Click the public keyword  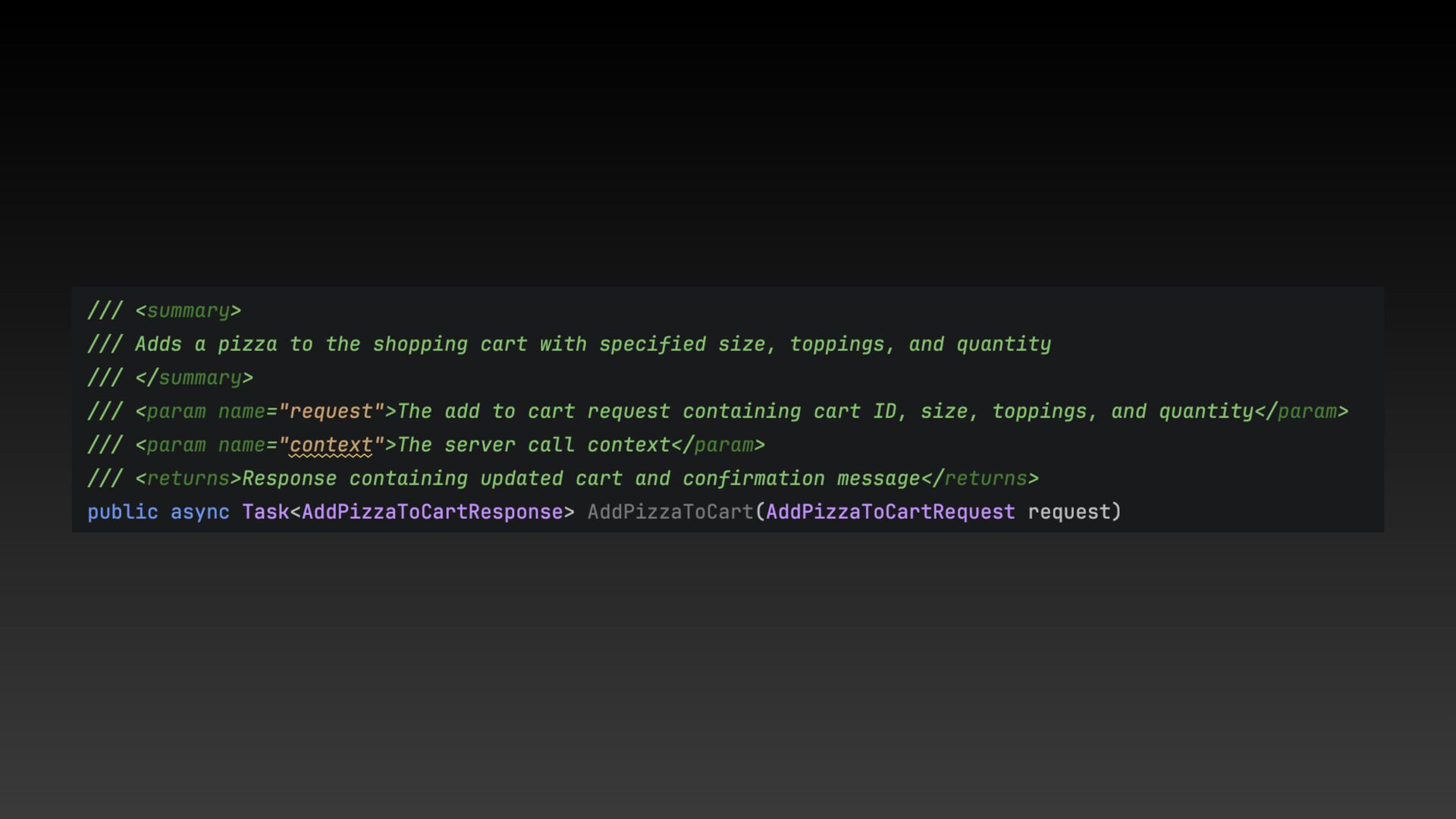click(123, 513)
